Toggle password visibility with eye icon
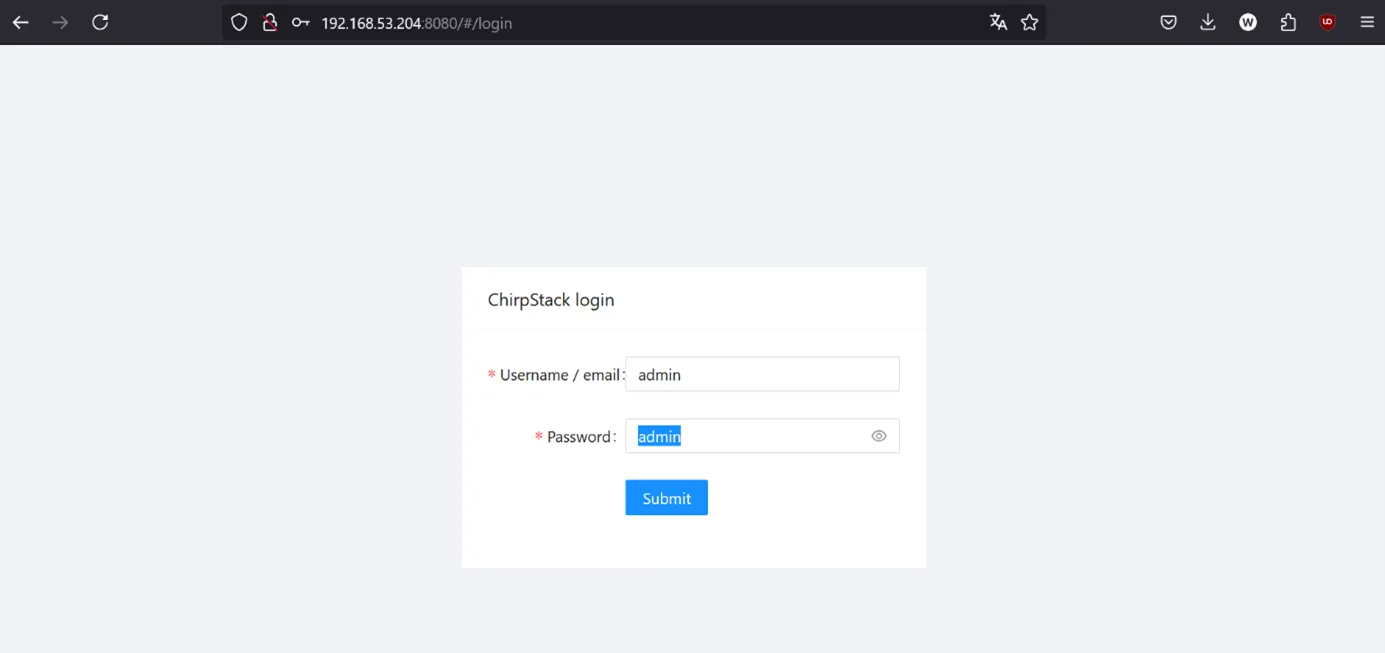This screenshot has height=653, width=1385. pyautogui.click(x=879, y=436)
